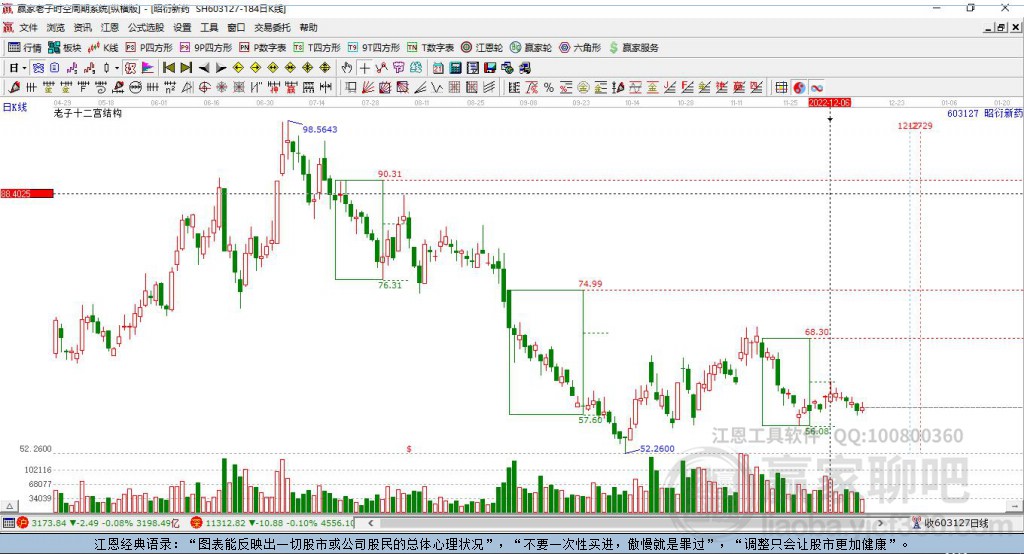Viewport: 1024px width, 554px height.
Task: Click the 日K线 label
Action: pyautogui.click(x=14, y=107)
